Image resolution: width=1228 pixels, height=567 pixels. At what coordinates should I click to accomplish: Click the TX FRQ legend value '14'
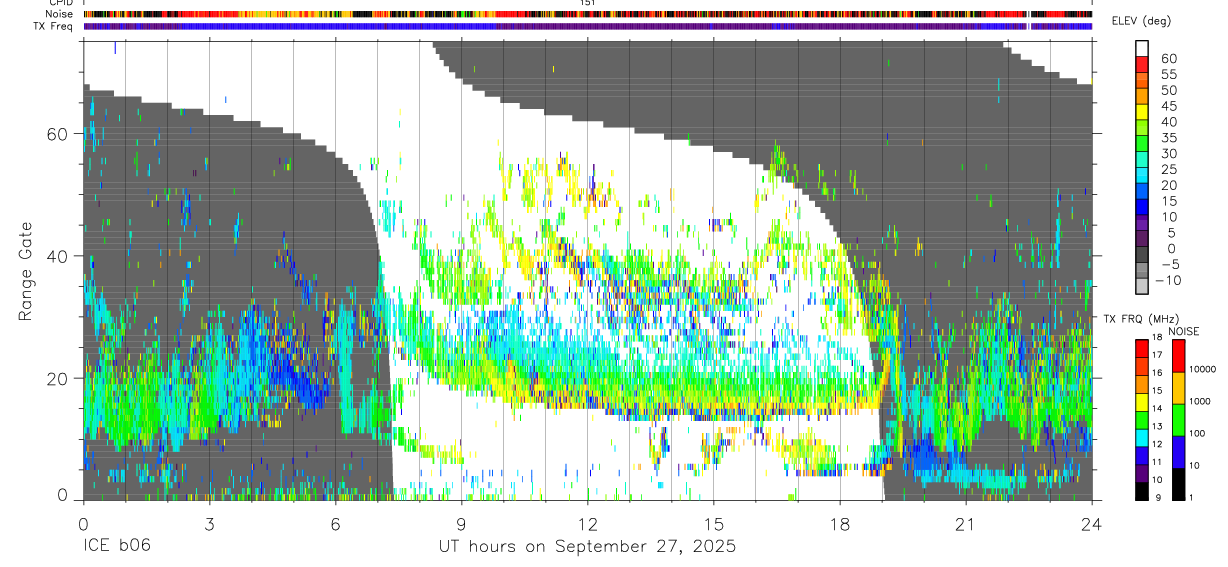coord(1157,408)
